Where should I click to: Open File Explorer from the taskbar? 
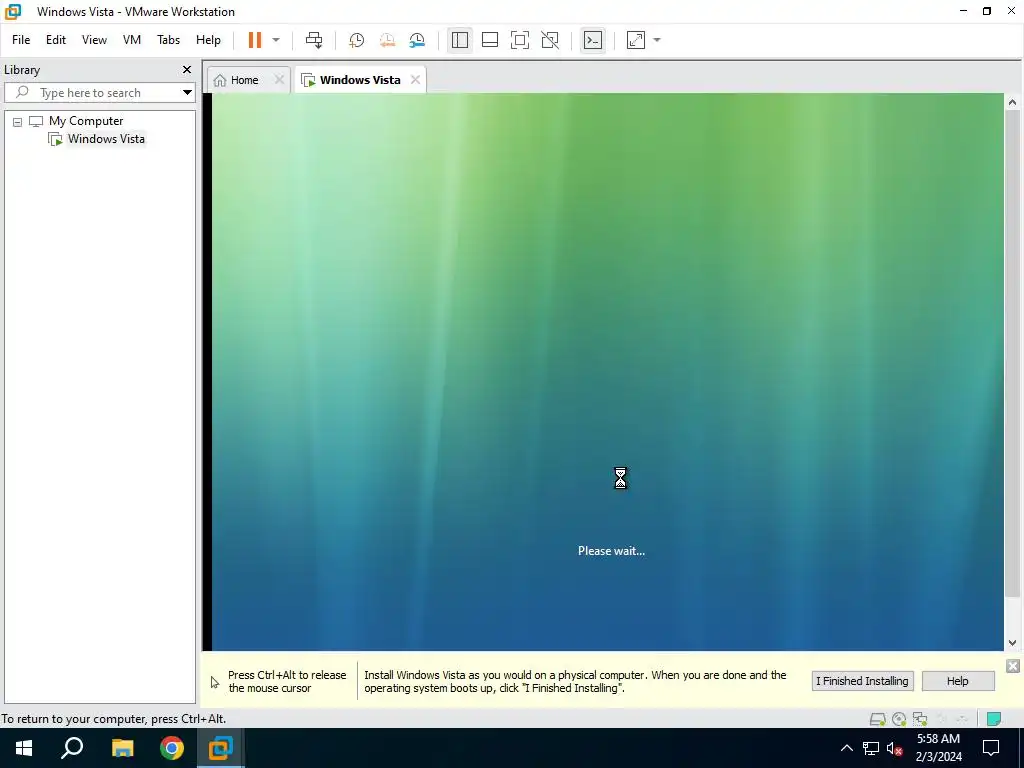(x=122, y=748)
